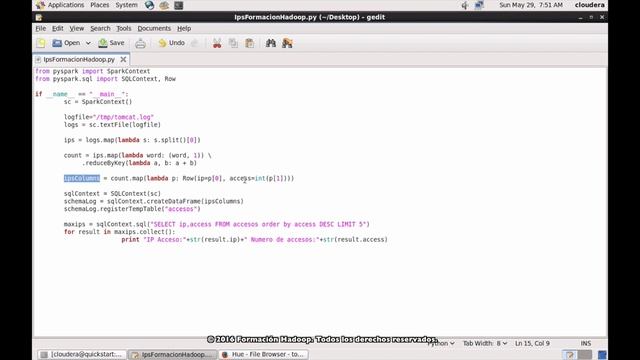The image size is (640, 360).
Task: Cut selection with the scissors icon
Action: point(217,43)
